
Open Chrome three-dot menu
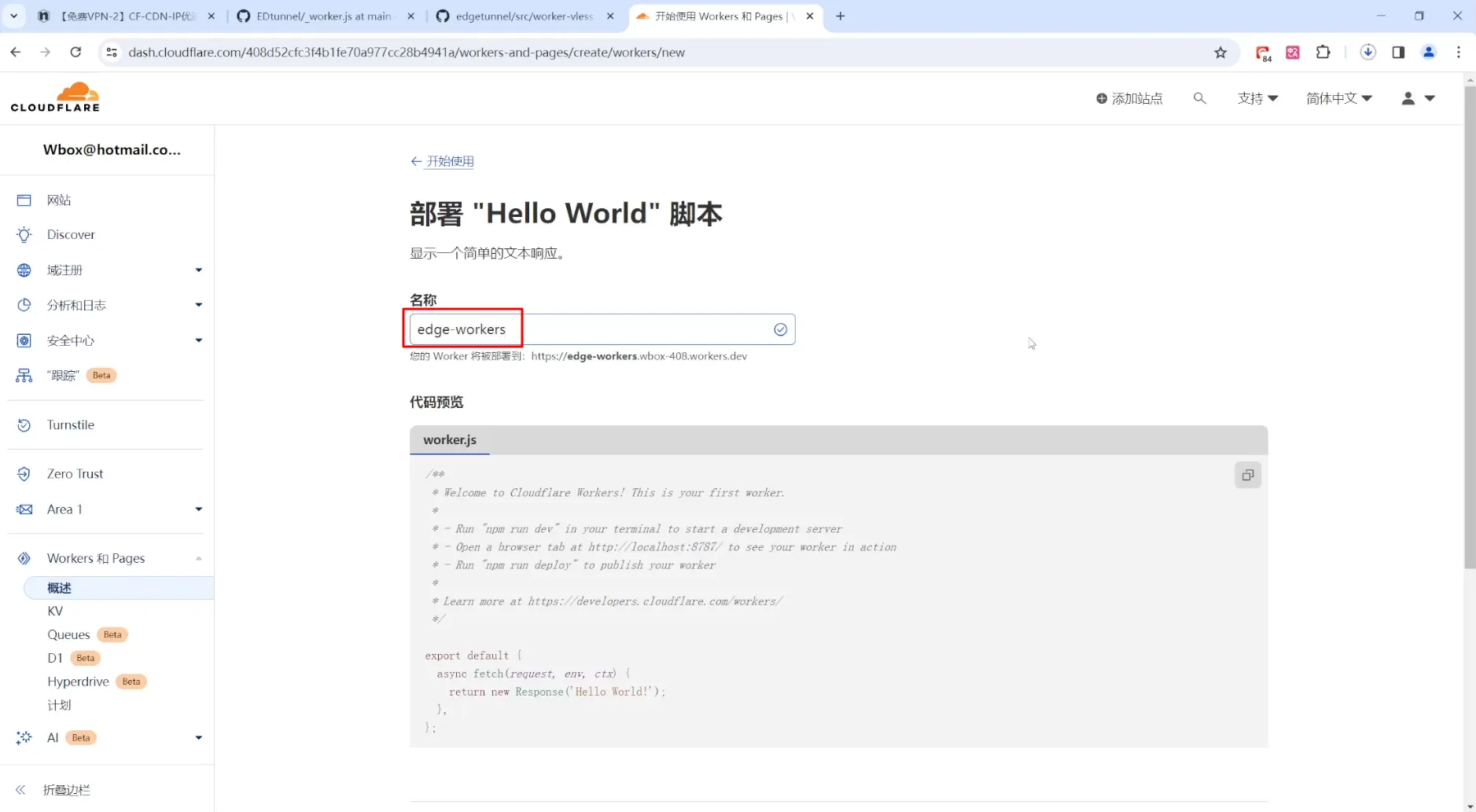point(1459,53)
